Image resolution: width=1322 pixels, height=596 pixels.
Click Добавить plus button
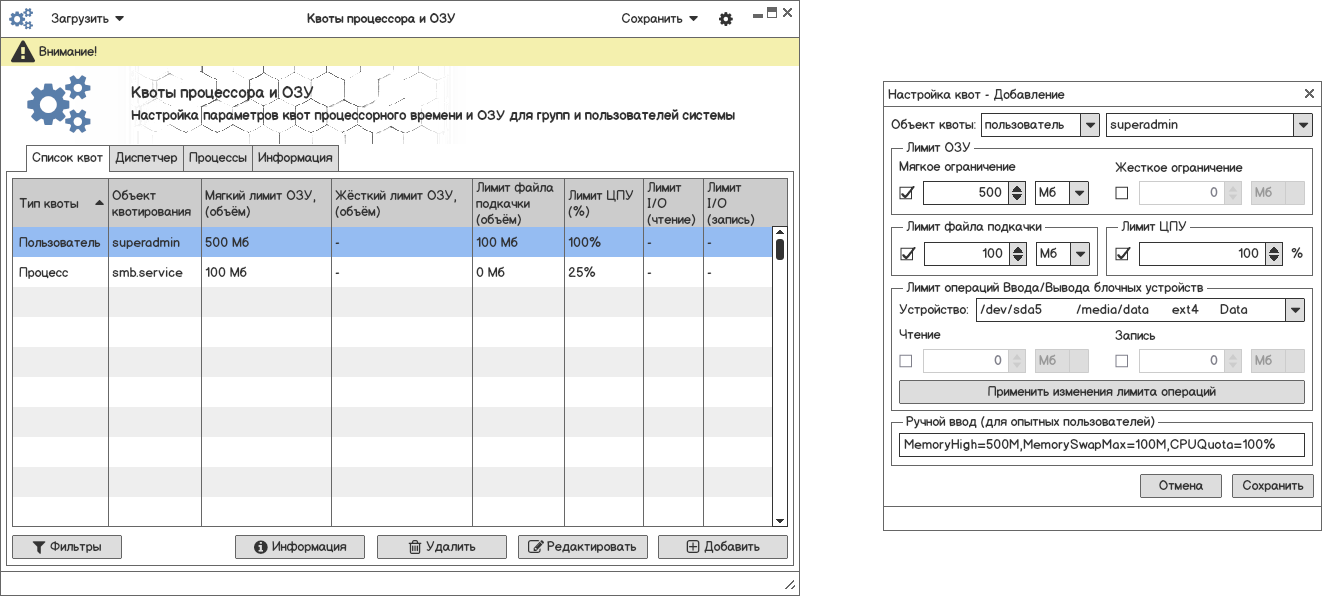(722, 547)
